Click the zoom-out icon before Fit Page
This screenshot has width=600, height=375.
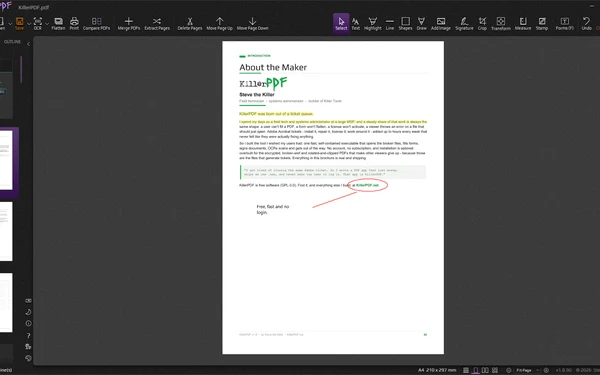coord(509,370)
